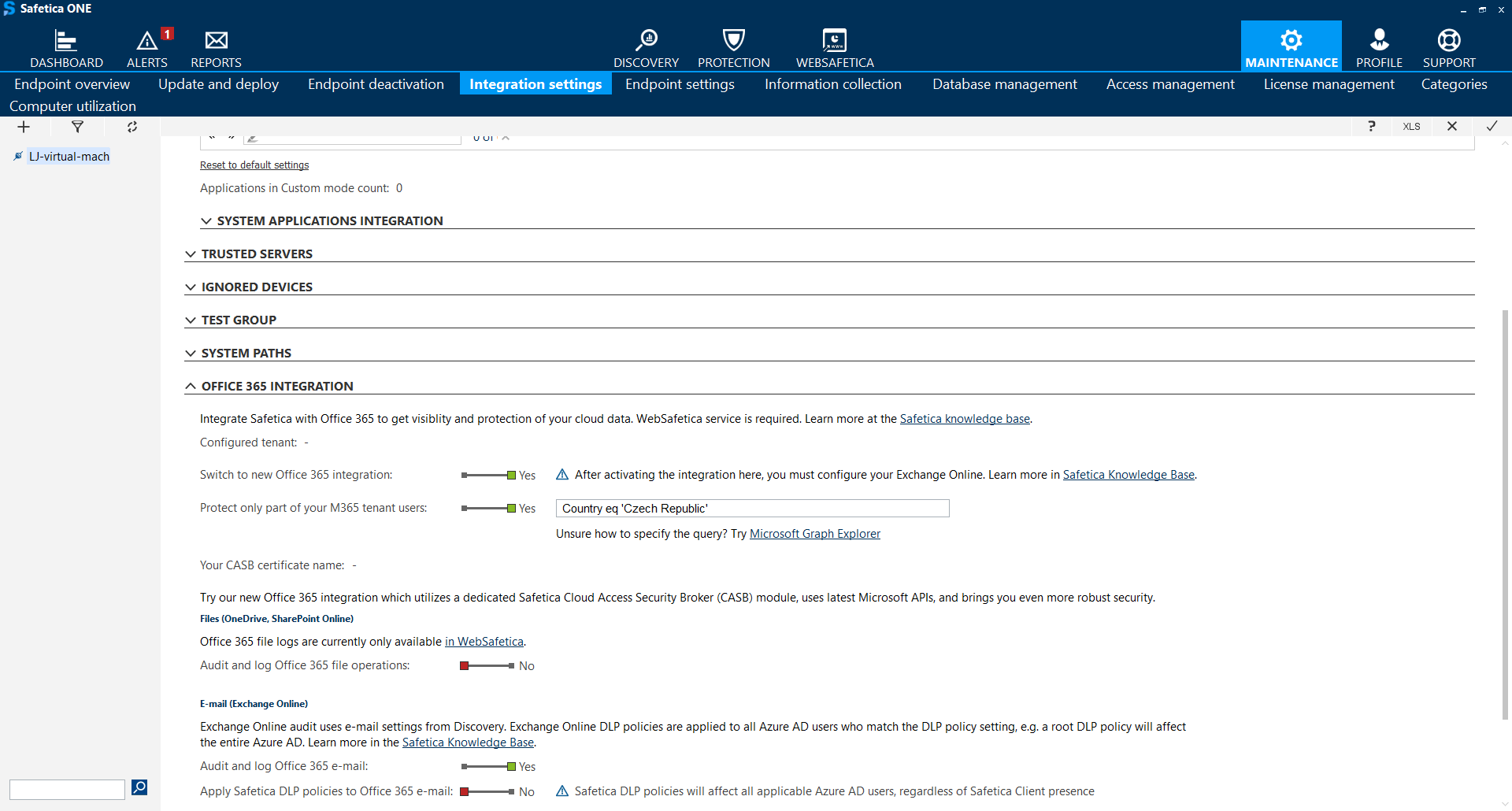Screen dimensions: 1512x811
Task: Switch to the Endpoint settings tab
Action: pyautogui.click(x=680, y=84)
